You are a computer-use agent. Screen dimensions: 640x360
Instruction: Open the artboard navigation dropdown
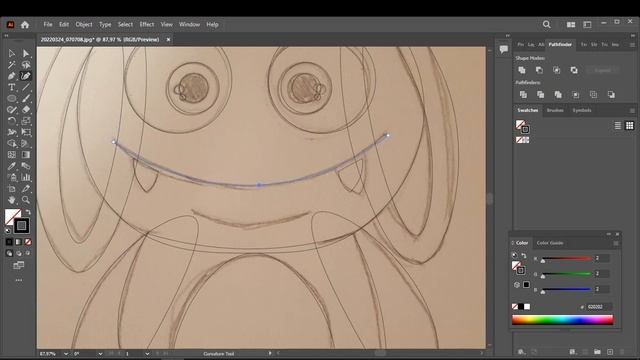[x=147, y=354]
